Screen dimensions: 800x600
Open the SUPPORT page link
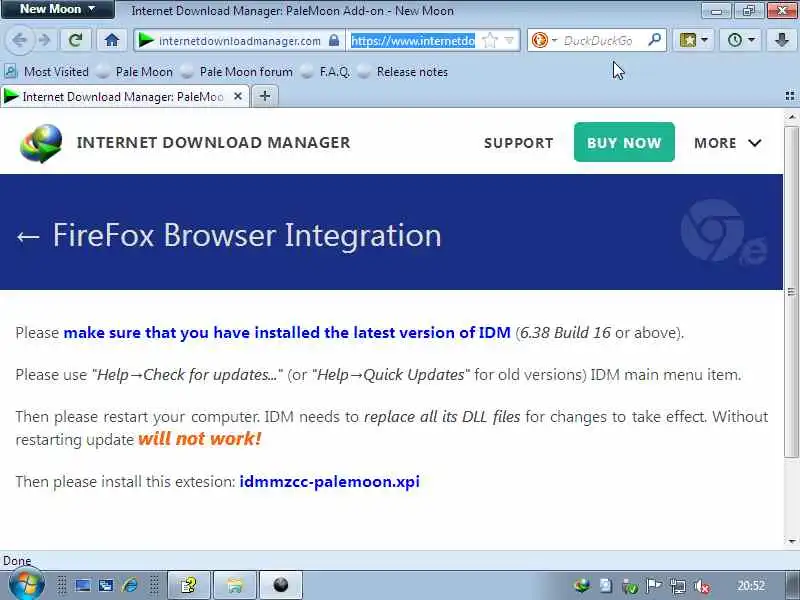click(x=518, y=143)
